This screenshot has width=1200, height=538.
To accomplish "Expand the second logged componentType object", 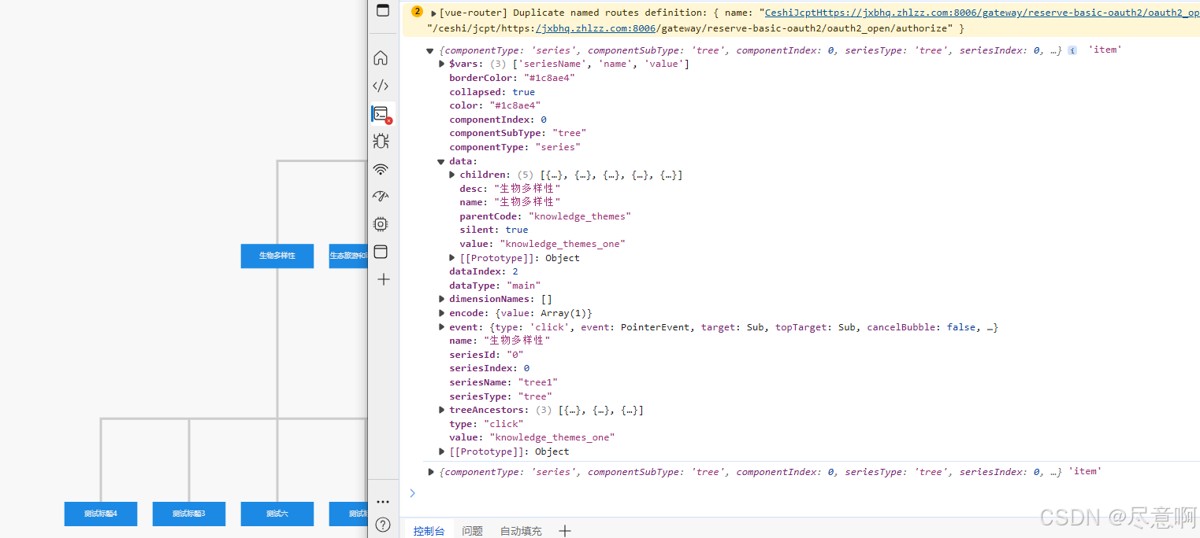I will tap(431, 472).
